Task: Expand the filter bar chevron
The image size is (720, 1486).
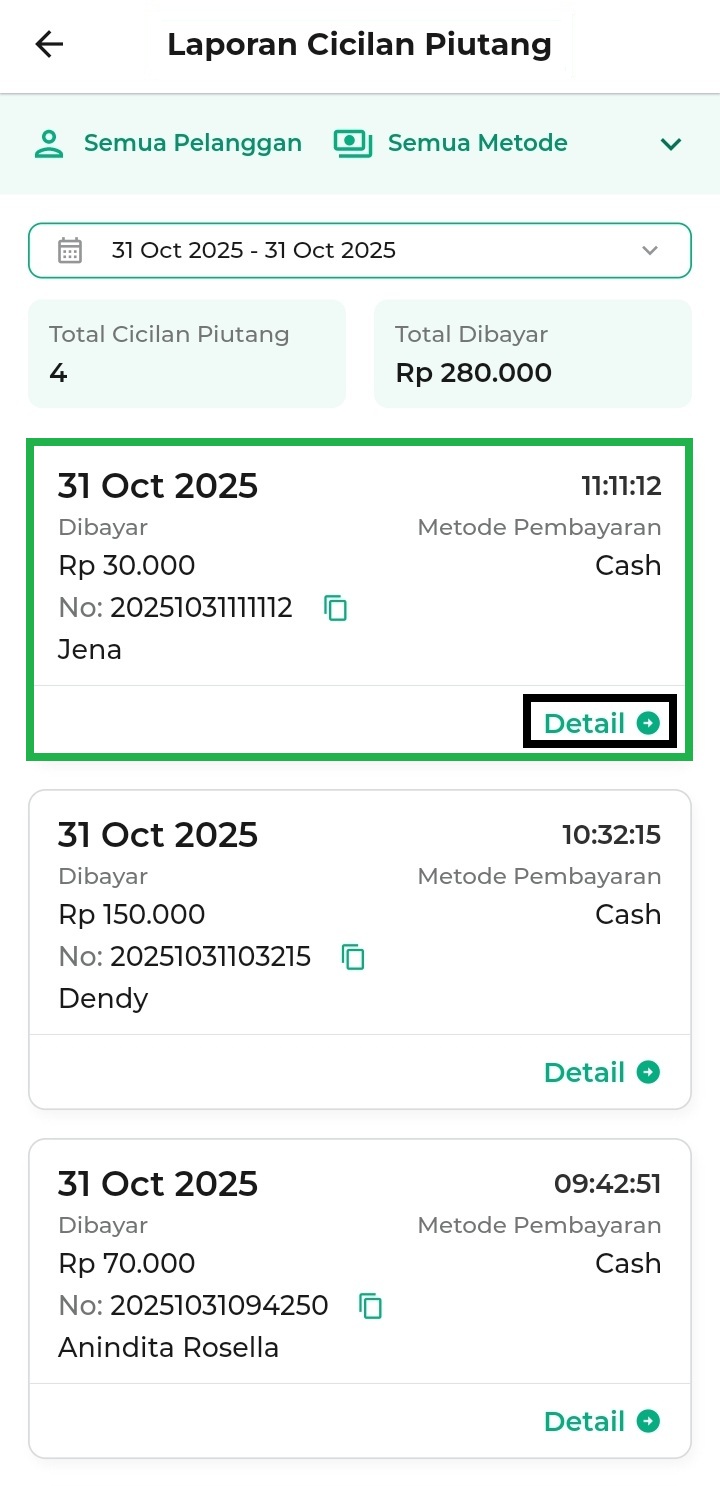Action: (671, 144)
